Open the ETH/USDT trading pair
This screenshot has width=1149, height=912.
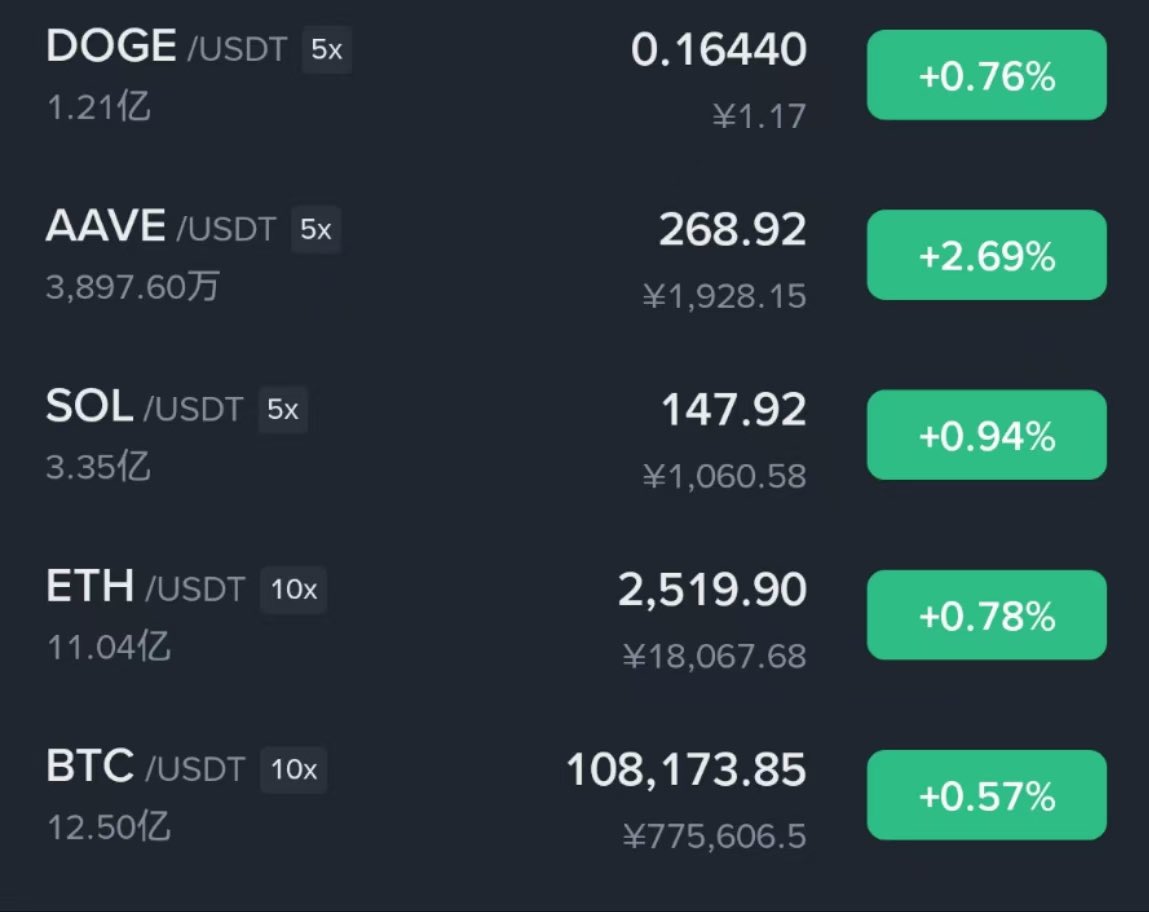(x=574, y=615)
